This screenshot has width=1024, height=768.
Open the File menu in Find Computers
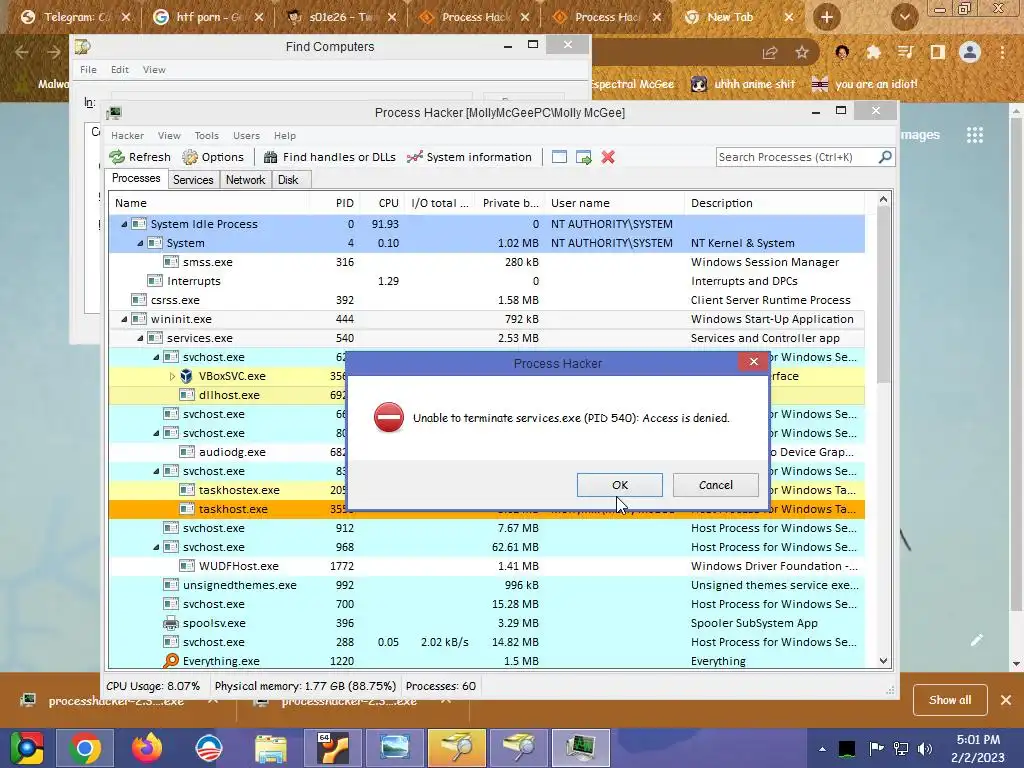88,69
